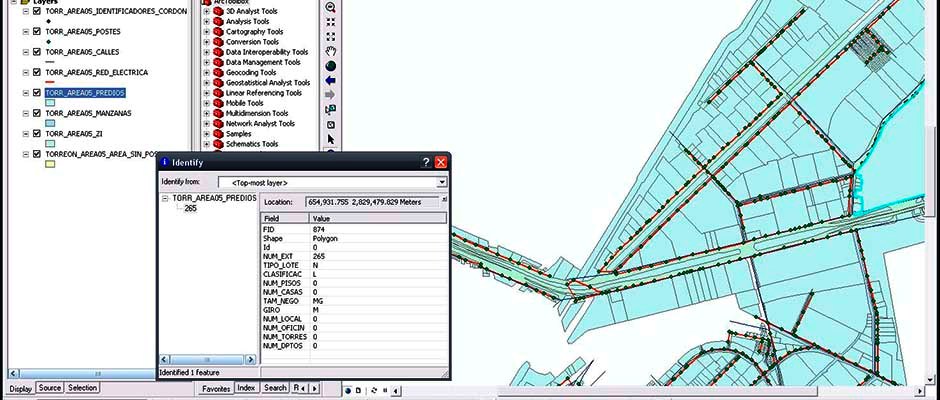Click the NUM_EXT value 265 cell
940x400 pixels.
378,256
